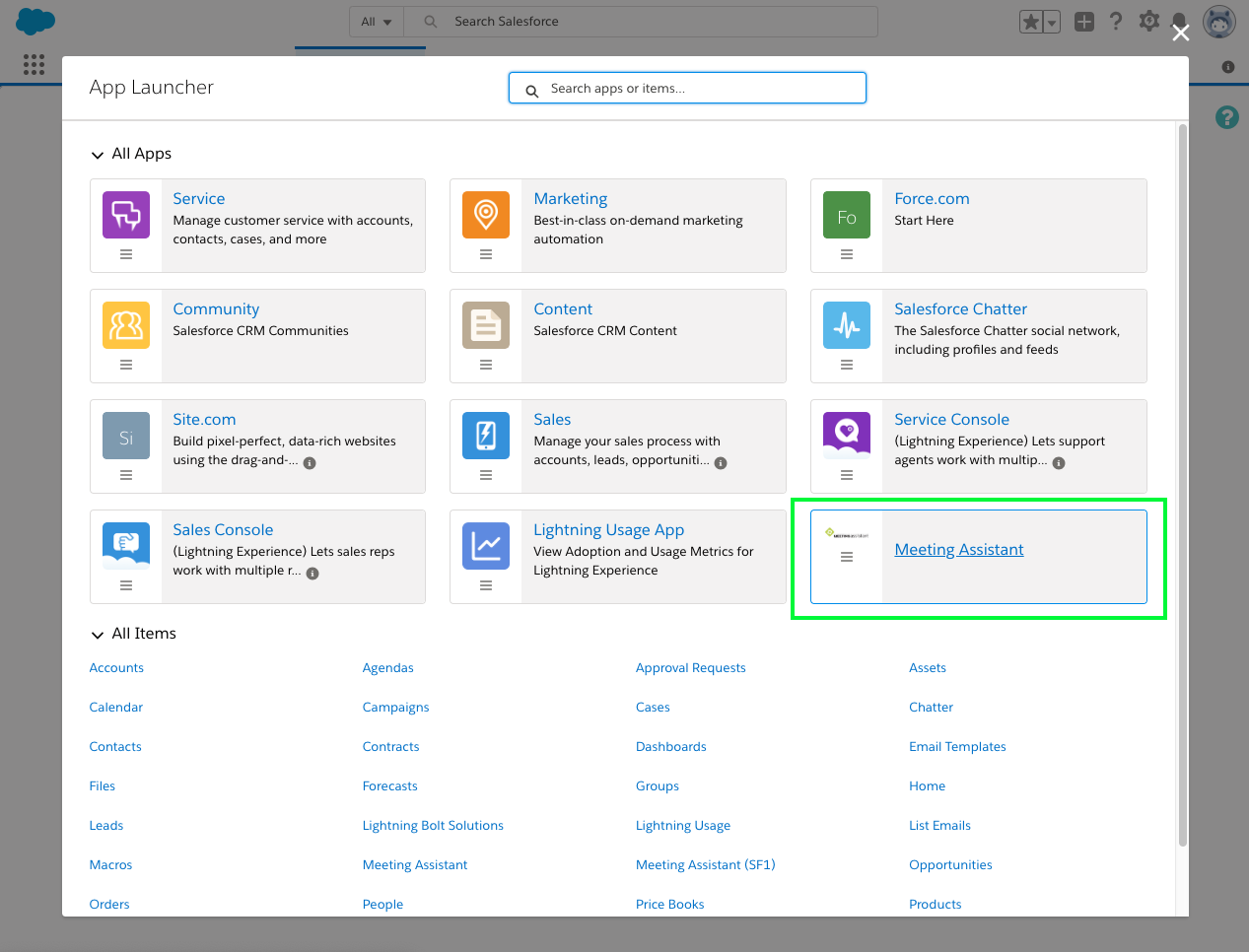Click the Salesforce Chatter pulse icon
The width and height of the screenshot is (1249, 952).
click(x=847, y=325)
